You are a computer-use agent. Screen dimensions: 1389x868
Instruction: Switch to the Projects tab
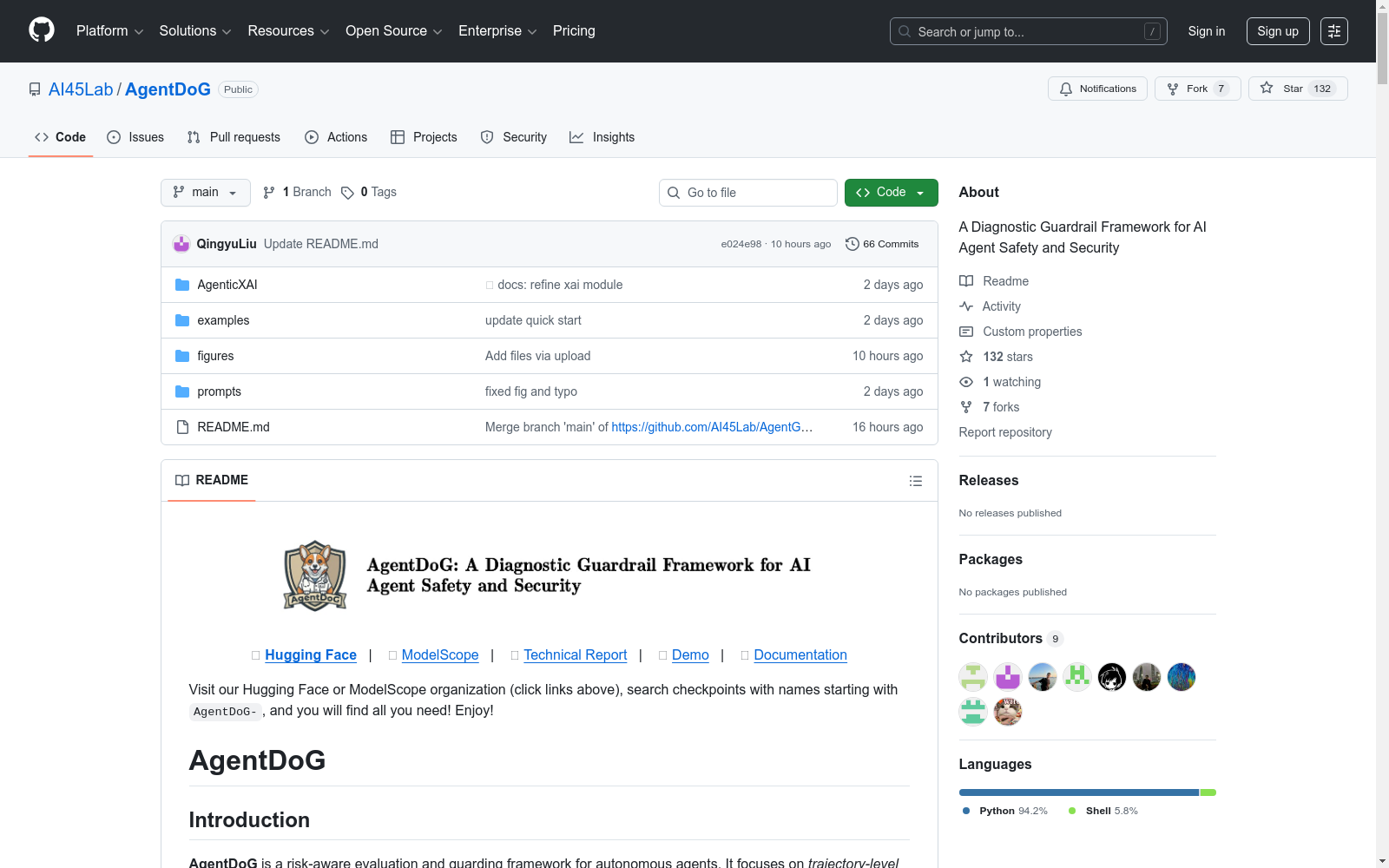pos(424,137)
